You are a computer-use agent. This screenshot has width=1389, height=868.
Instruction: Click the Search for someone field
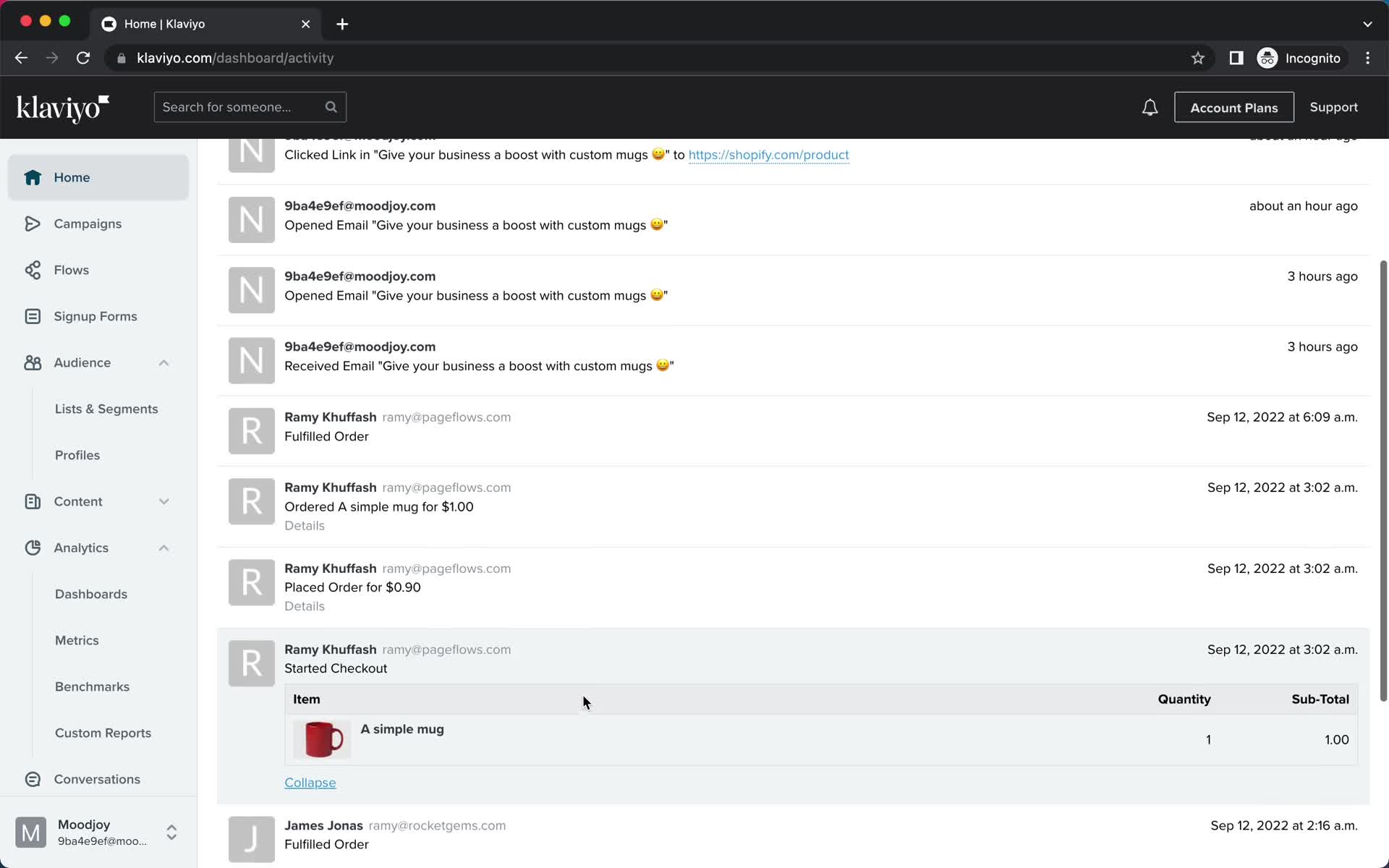tap(250, 107)
